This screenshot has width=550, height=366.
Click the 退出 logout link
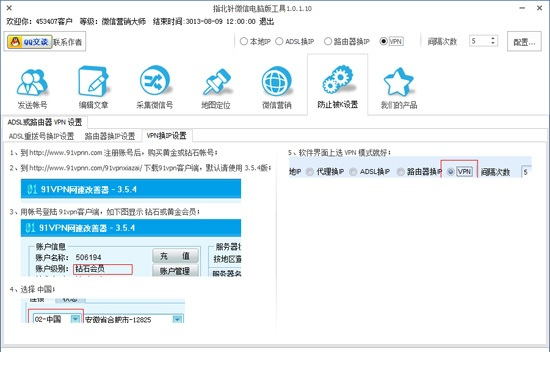266,22
